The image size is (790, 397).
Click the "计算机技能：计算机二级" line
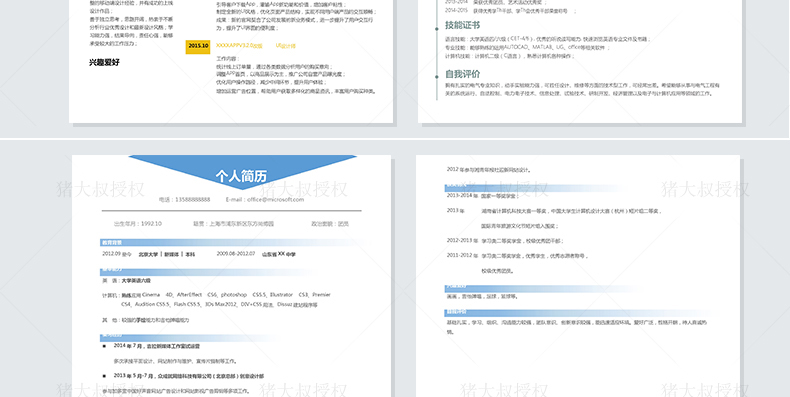coord(509,56)
